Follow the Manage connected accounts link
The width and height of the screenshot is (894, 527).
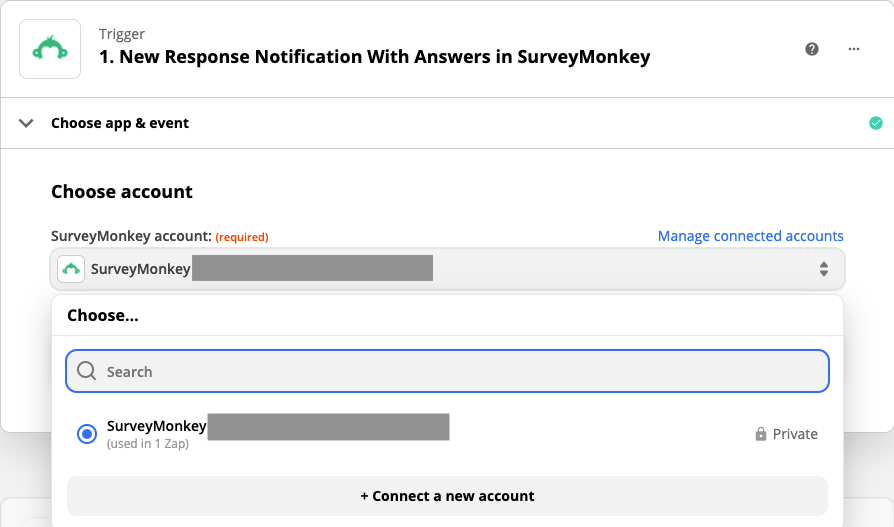coord(750,236)
